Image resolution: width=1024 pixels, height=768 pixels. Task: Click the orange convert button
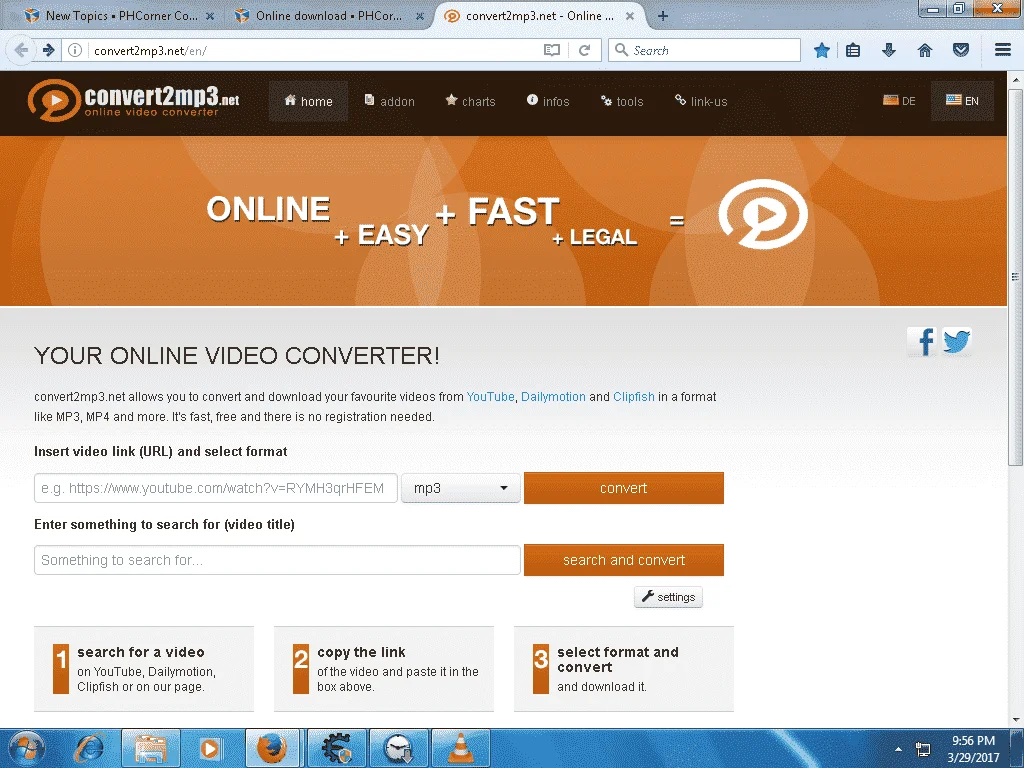[624, 488]
